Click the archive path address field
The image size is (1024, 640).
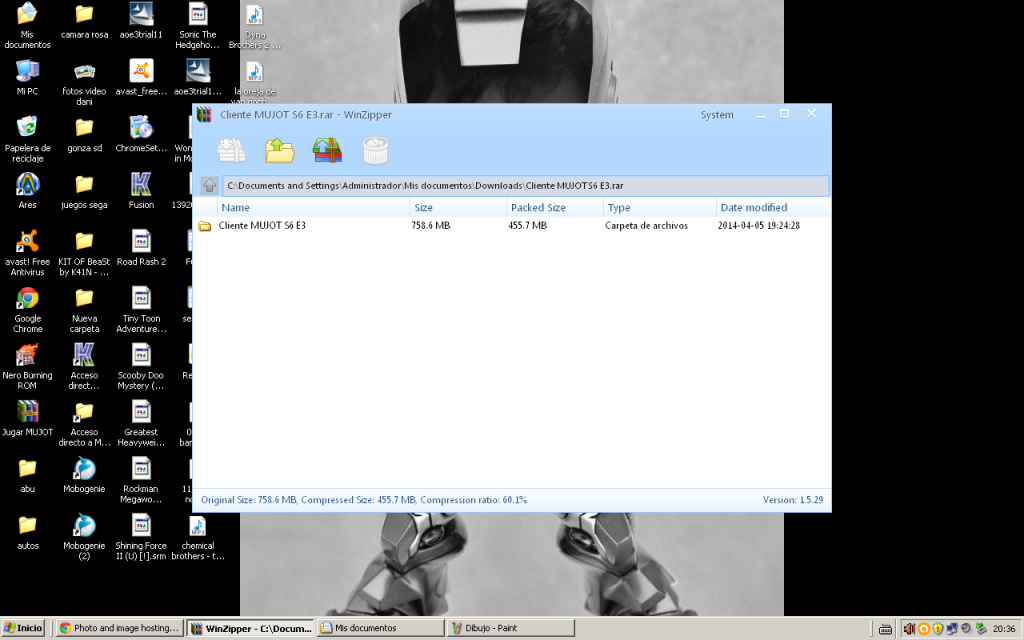(525, 186)
